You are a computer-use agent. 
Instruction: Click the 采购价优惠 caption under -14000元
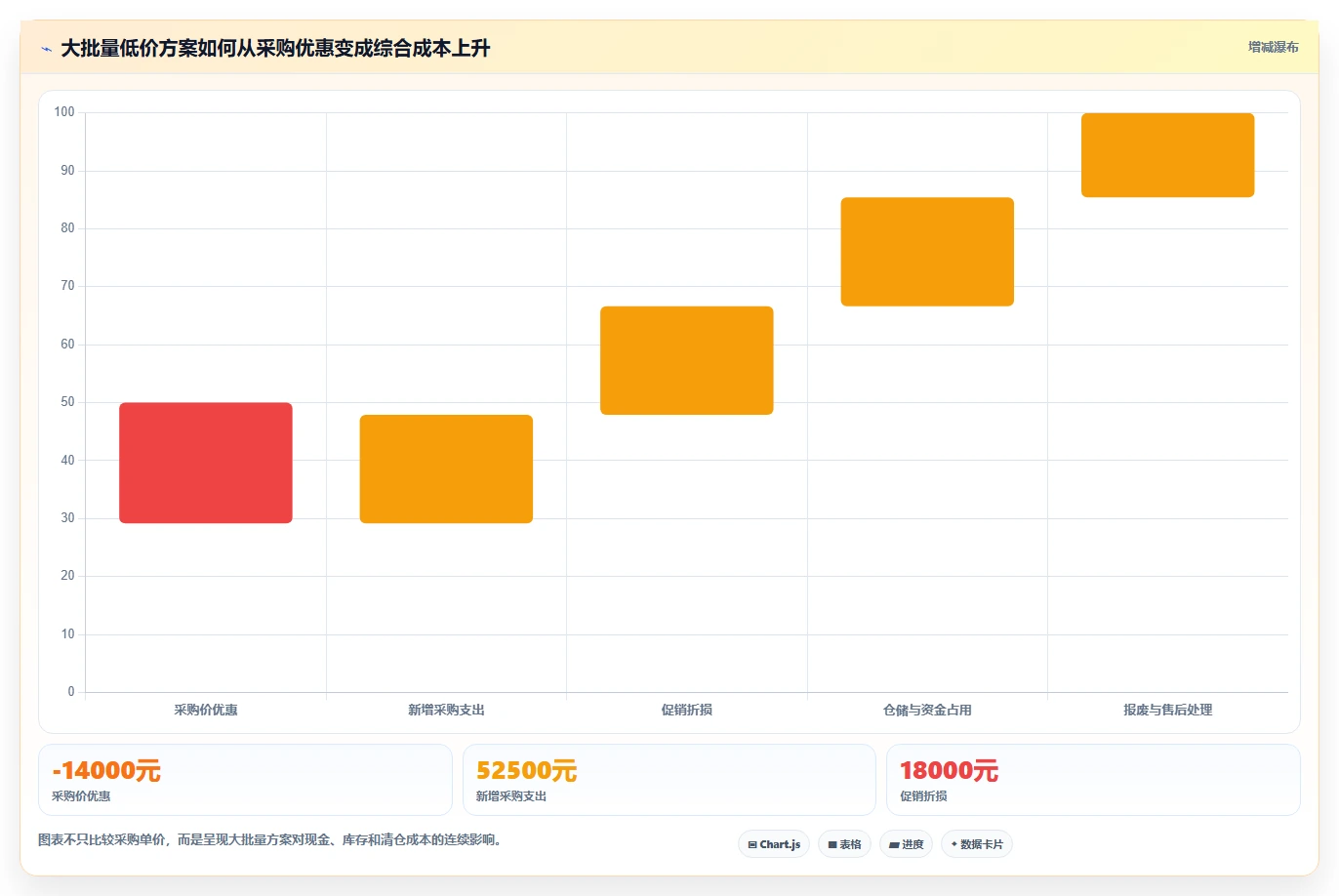pos(81,796)
